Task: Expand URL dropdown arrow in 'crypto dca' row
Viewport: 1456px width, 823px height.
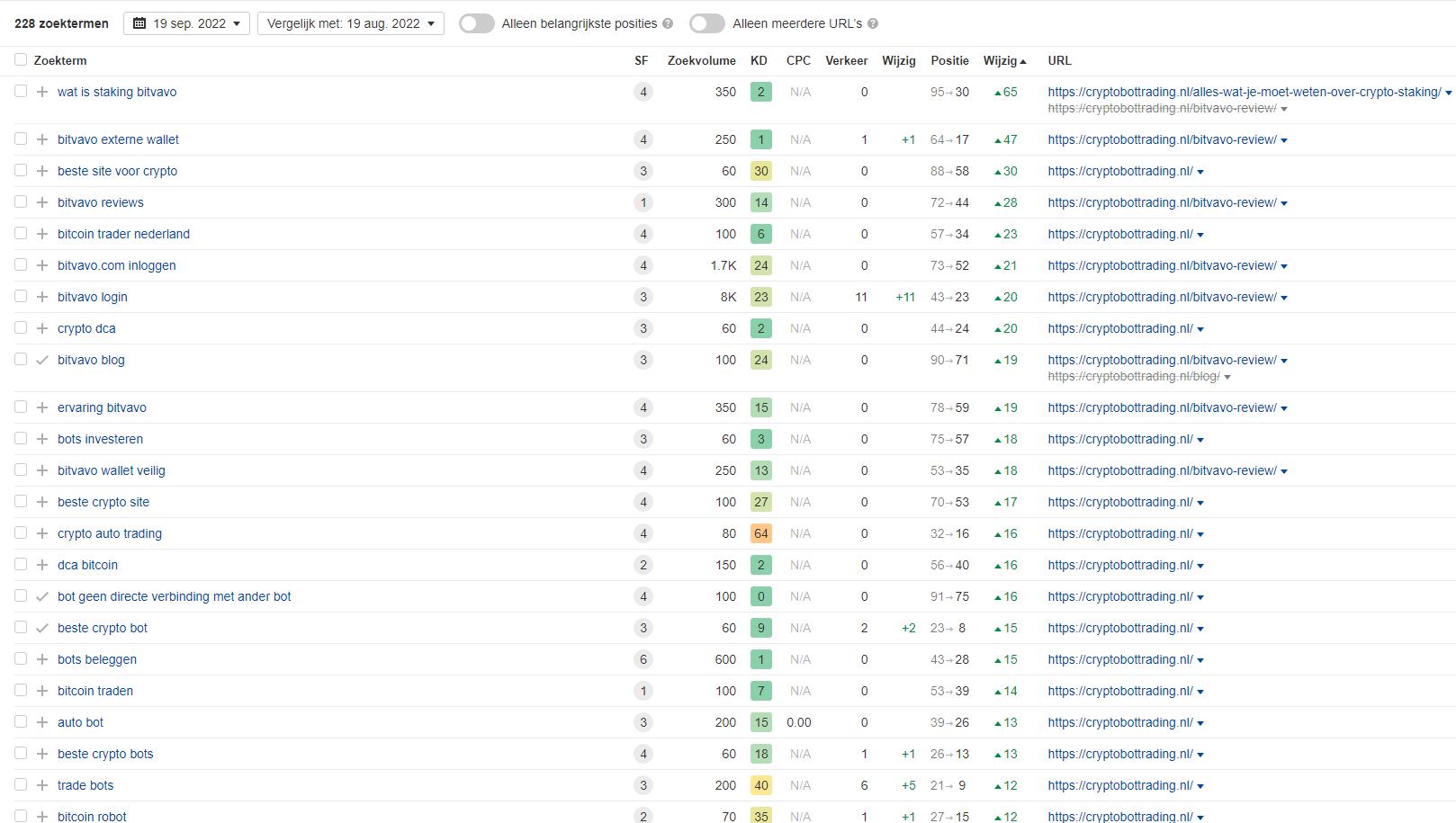Action: pos(1200,329)
